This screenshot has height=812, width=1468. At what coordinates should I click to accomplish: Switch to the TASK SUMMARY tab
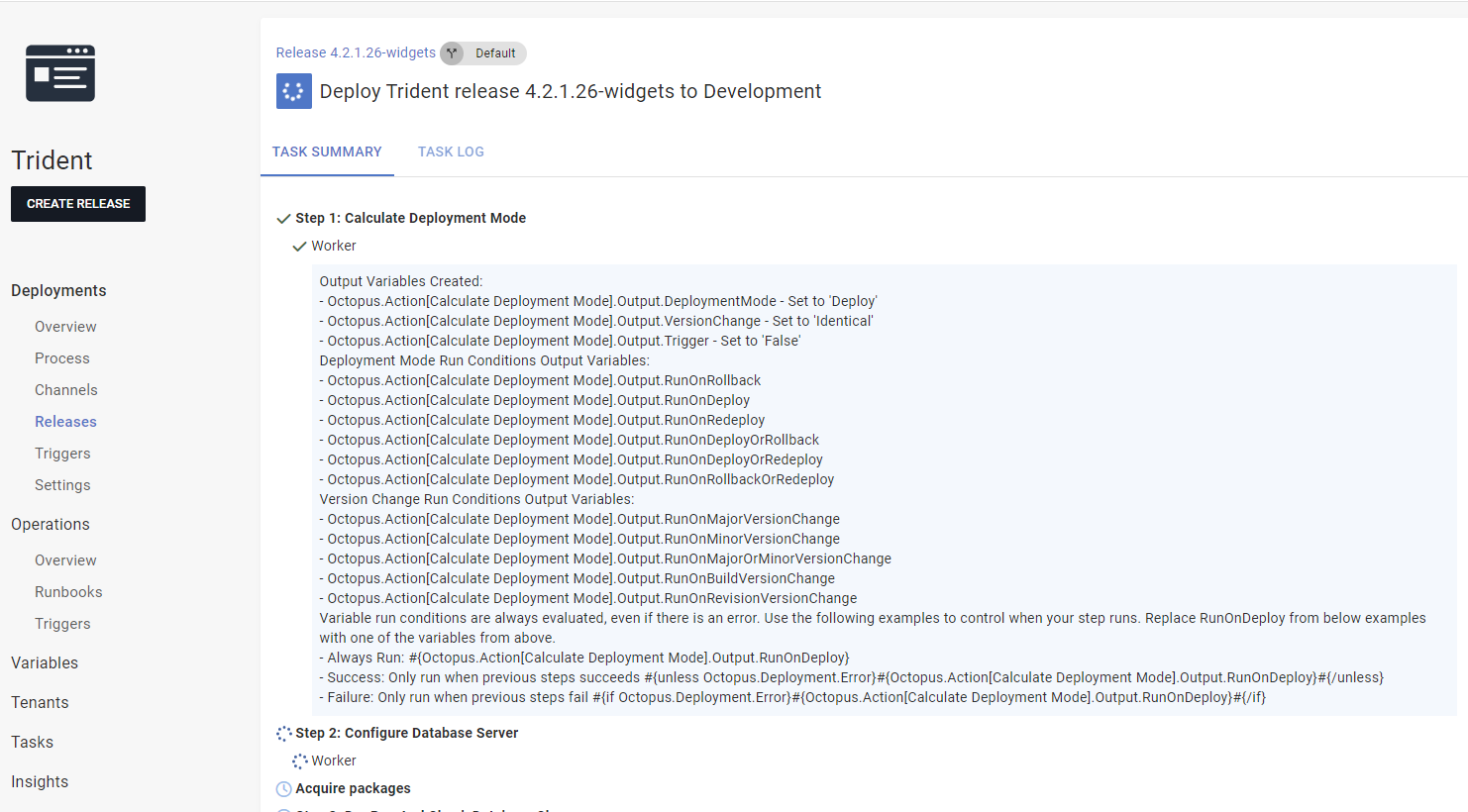(x=327, y=152)
